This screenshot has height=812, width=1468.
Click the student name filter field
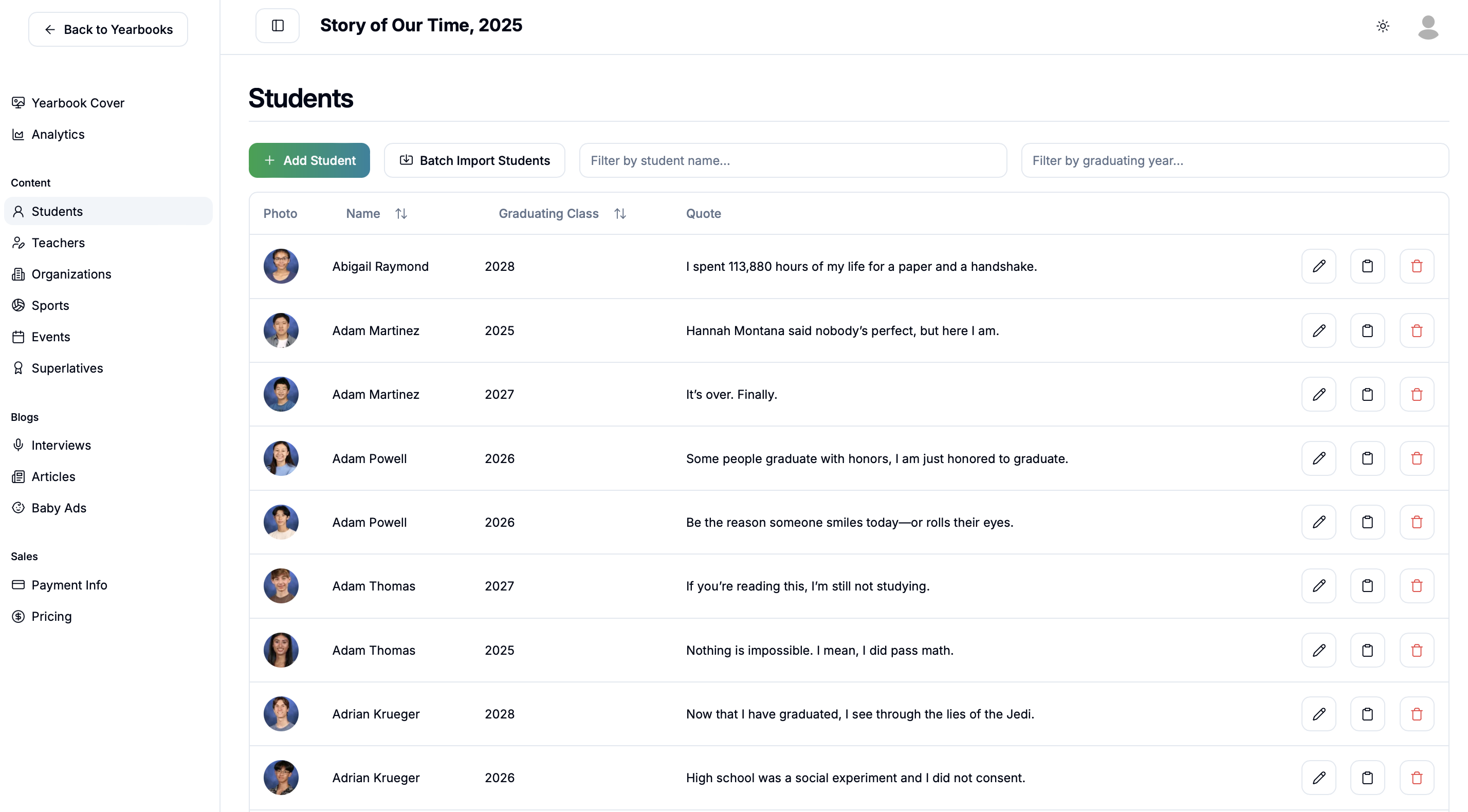tap(792, 160)
